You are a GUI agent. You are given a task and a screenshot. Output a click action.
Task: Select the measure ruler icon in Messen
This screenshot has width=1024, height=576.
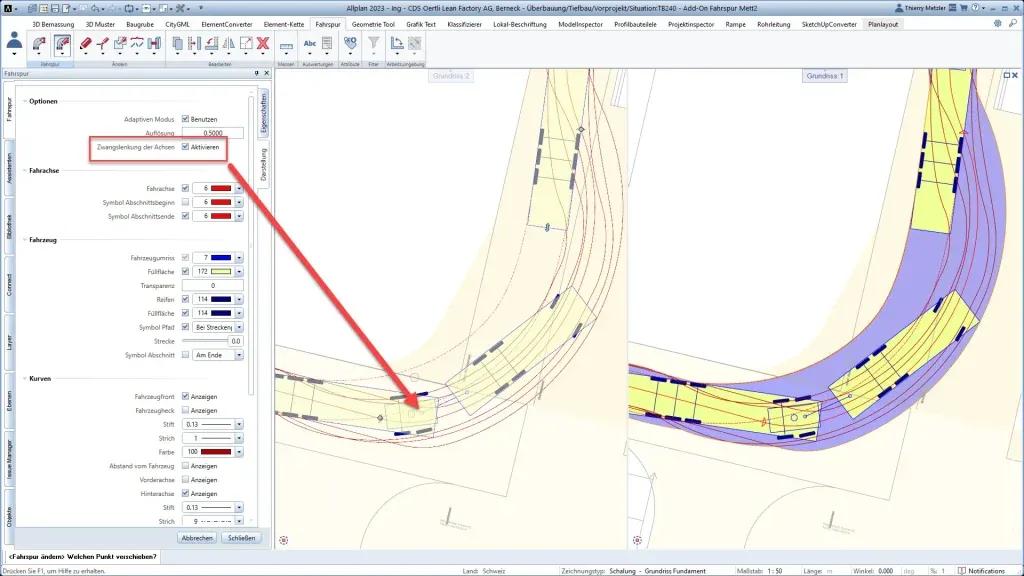[286, 44]
